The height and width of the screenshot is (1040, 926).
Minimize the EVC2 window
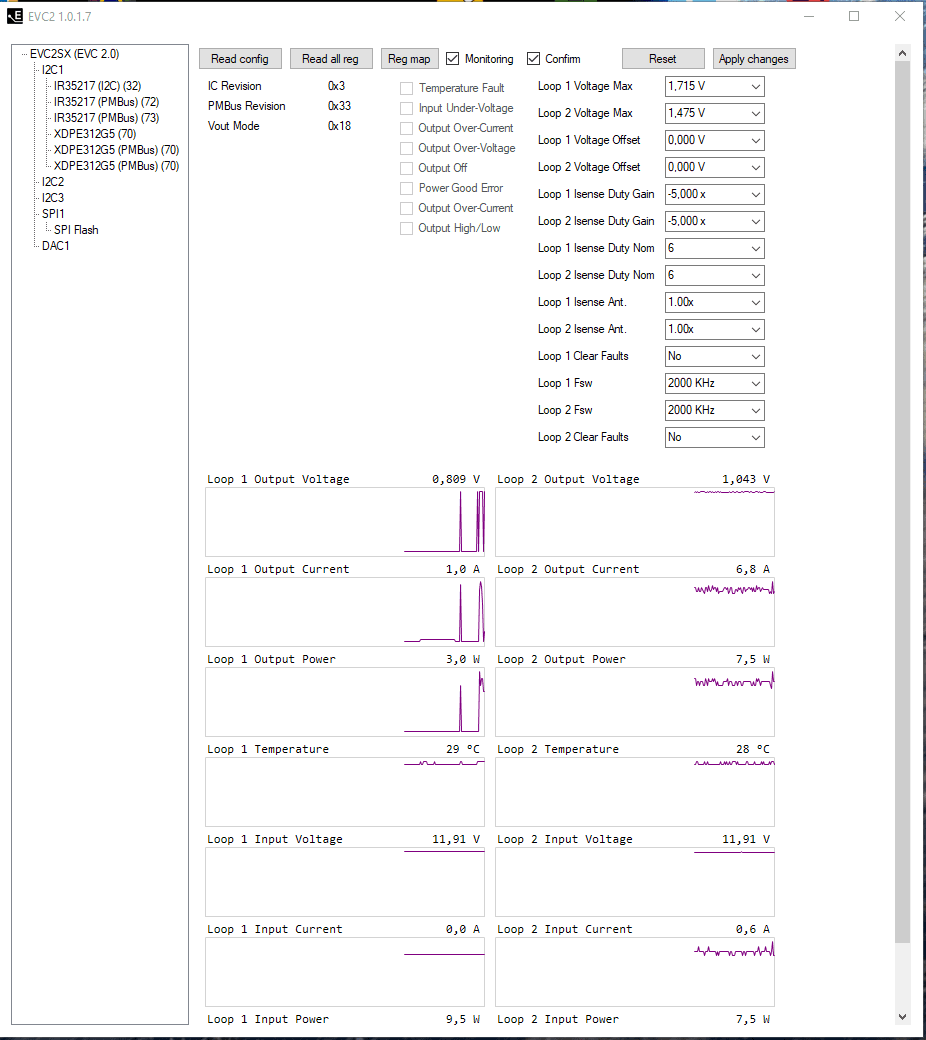tap(809, 16)
